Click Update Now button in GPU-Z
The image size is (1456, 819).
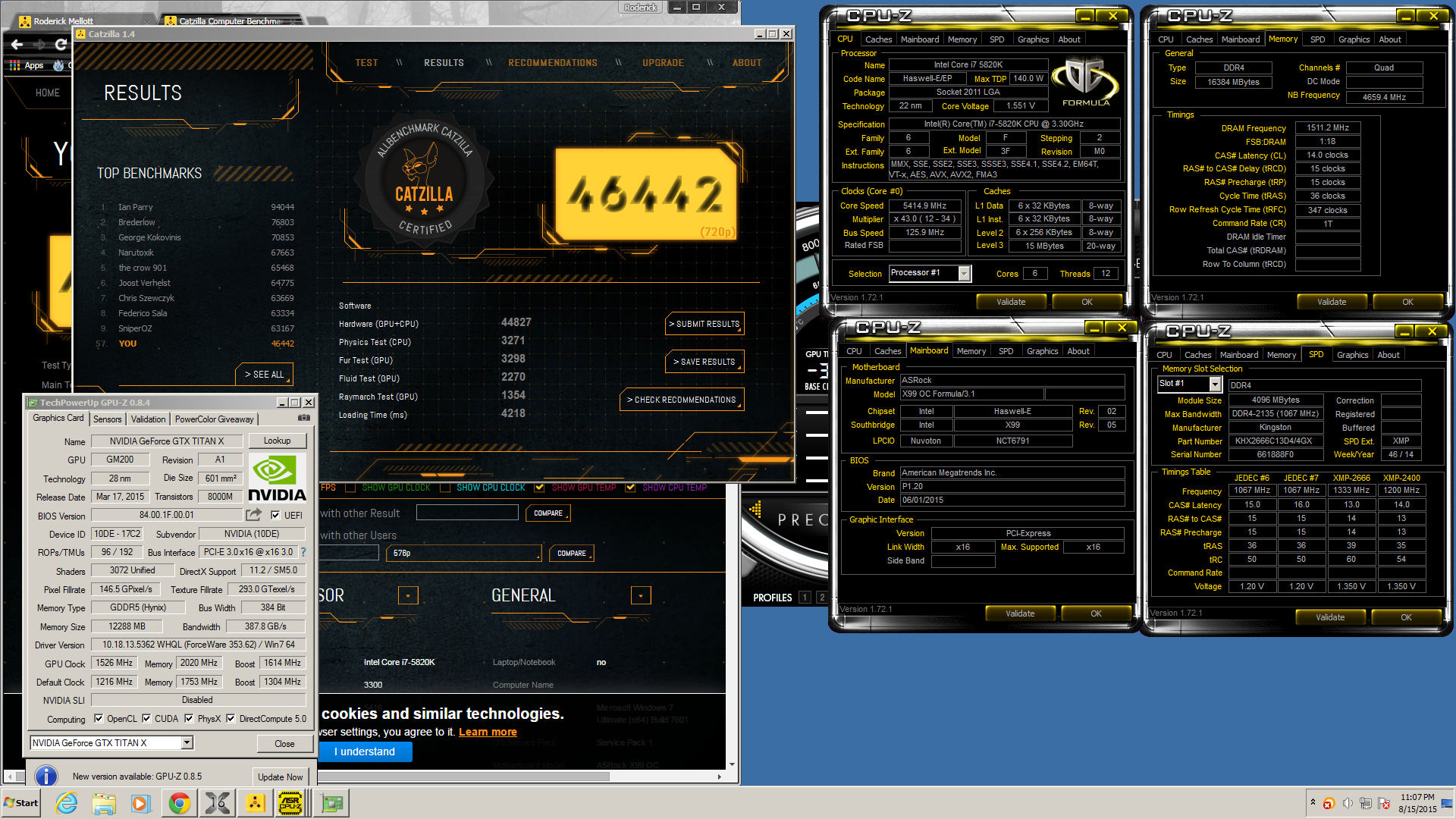[x=280, y=777]
